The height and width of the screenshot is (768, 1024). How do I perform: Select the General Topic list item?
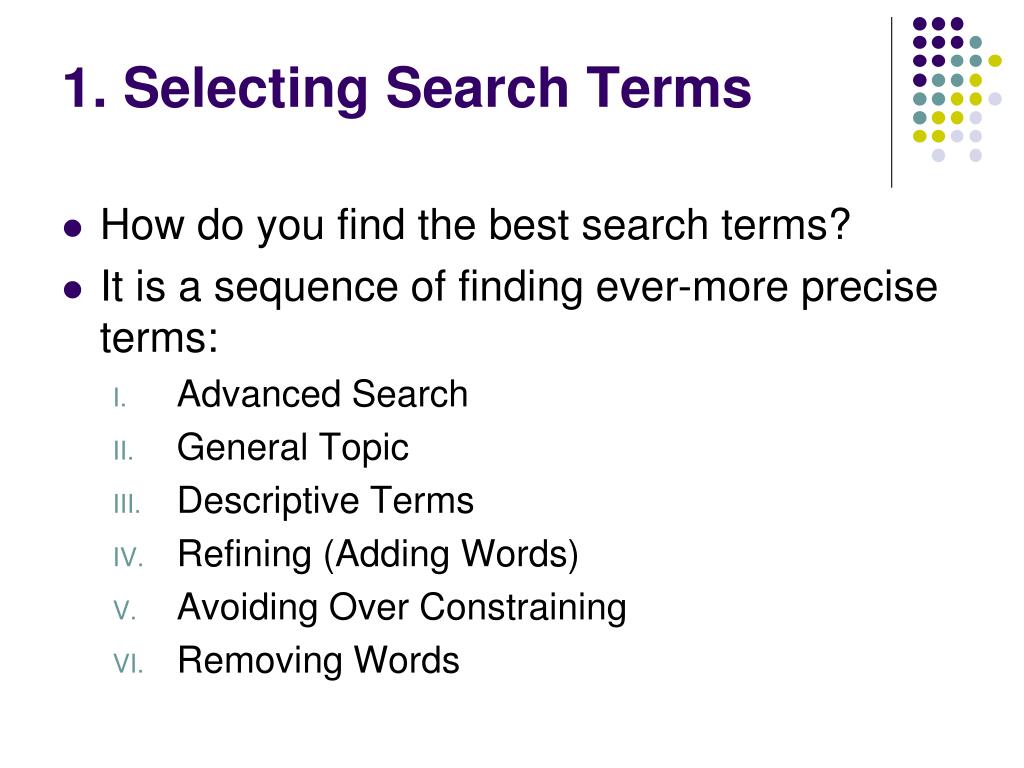[x=293, y=449]
